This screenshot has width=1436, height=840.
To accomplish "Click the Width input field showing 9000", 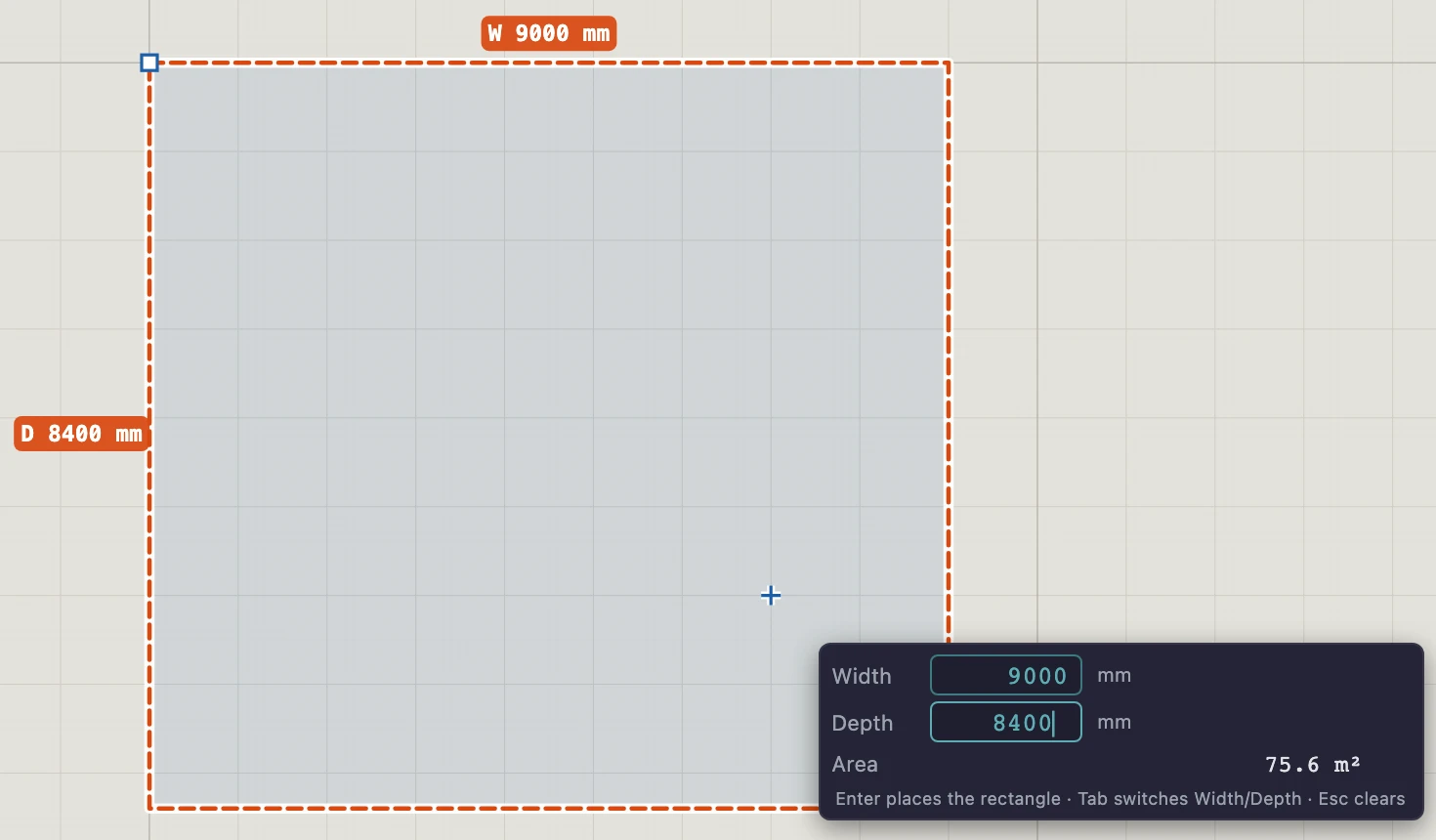I will 1006,675.
